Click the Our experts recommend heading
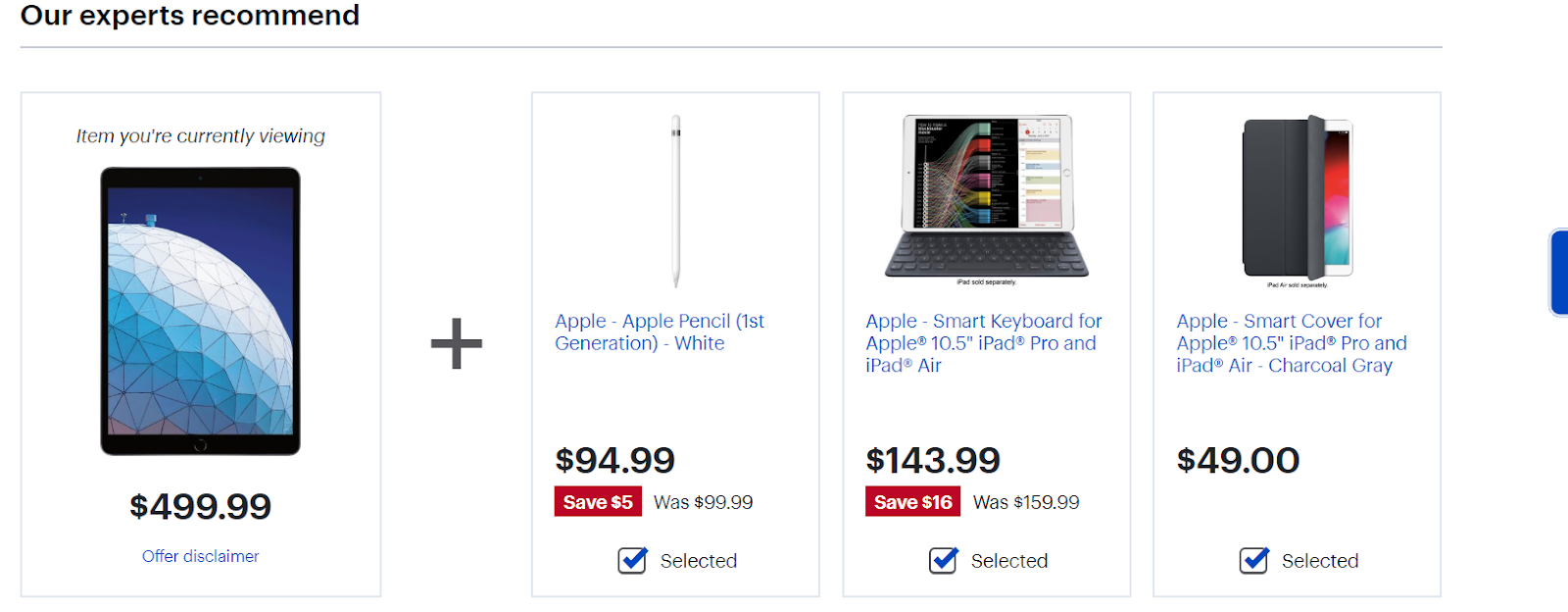Screen dimensions: 1568x612 click(x=190, y=16)
